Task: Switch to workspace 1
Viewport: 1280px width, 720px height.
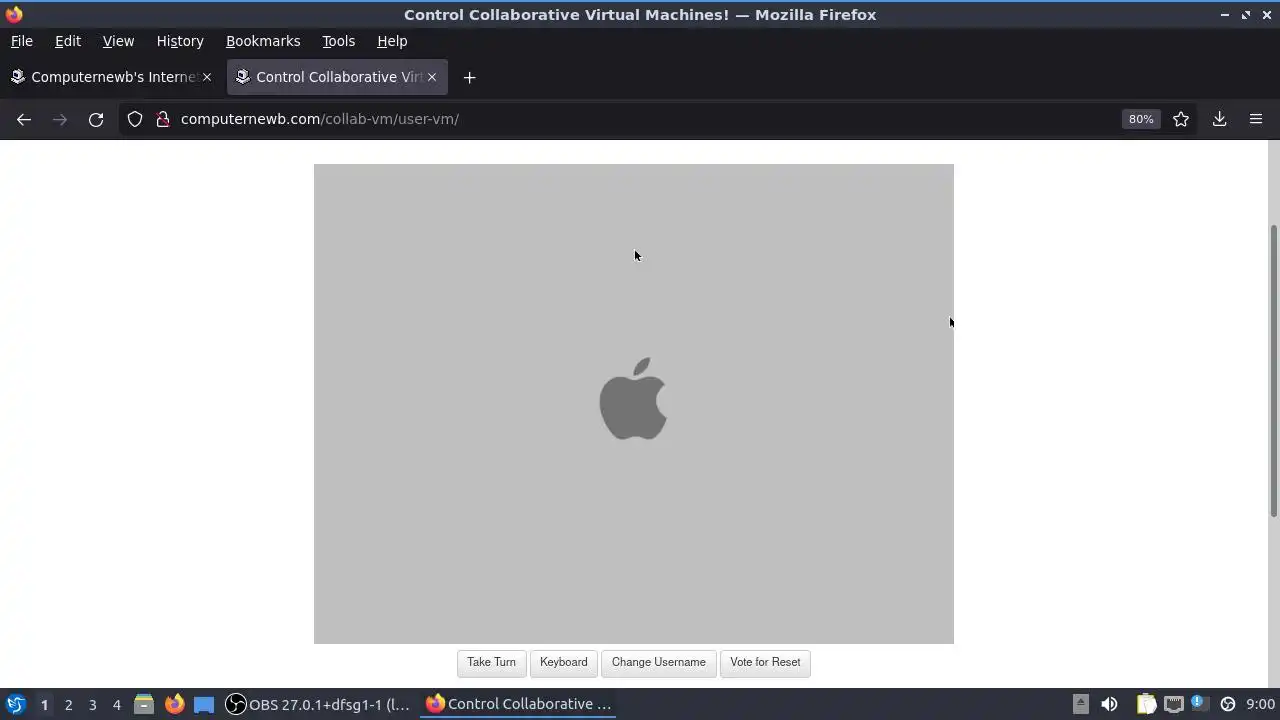Action: [x=44, y=705]
